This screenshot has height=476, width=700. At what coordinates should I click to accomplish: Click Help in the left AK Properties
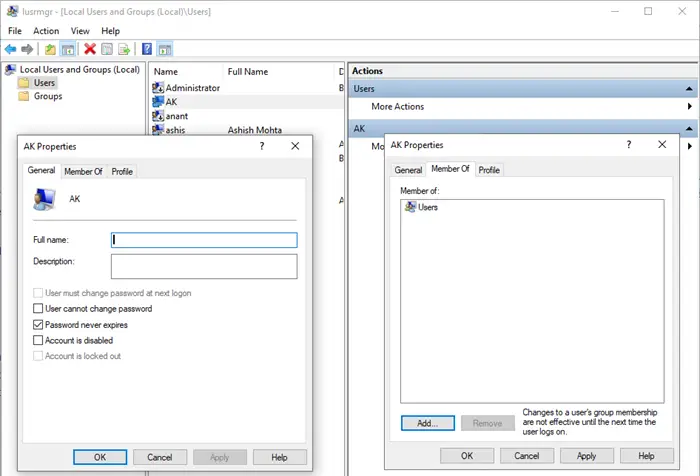279,457
